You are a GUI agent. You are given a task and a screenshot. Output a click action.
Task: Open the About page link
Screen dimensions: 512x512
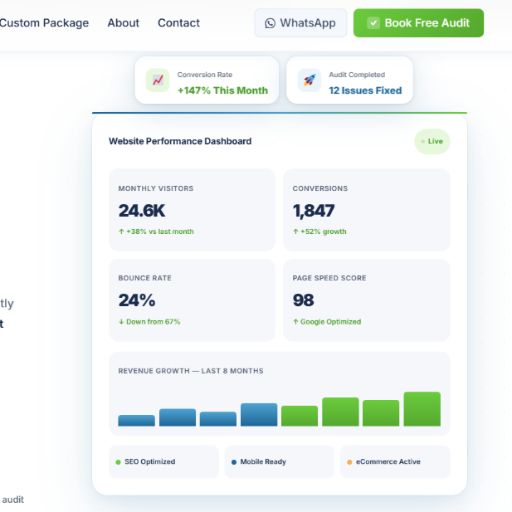pyautogui.click(x=123, y=23)
